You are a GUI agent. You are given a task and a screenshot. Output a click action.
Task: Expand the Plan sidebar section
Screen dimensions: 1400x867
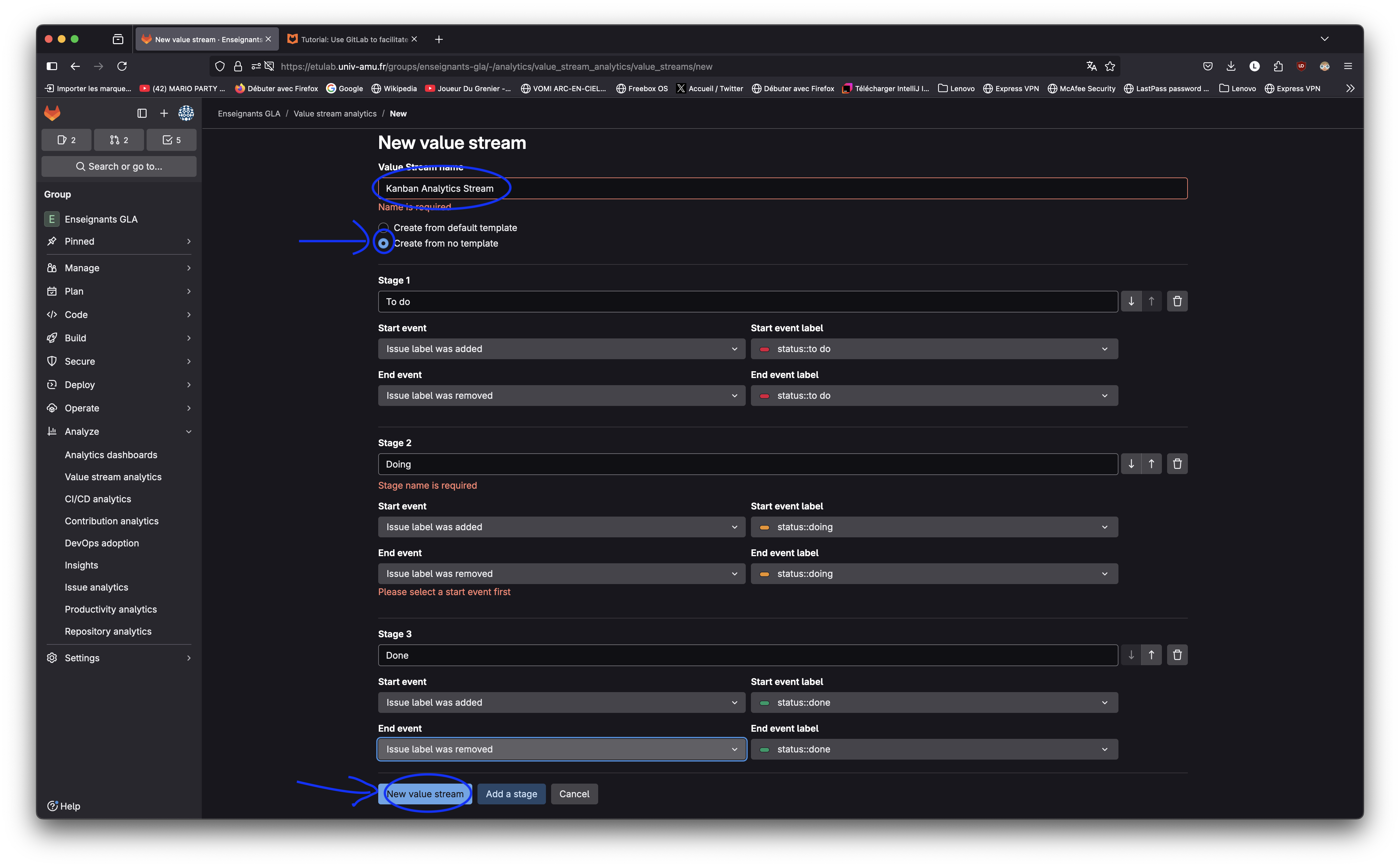[x=119, y=291]
